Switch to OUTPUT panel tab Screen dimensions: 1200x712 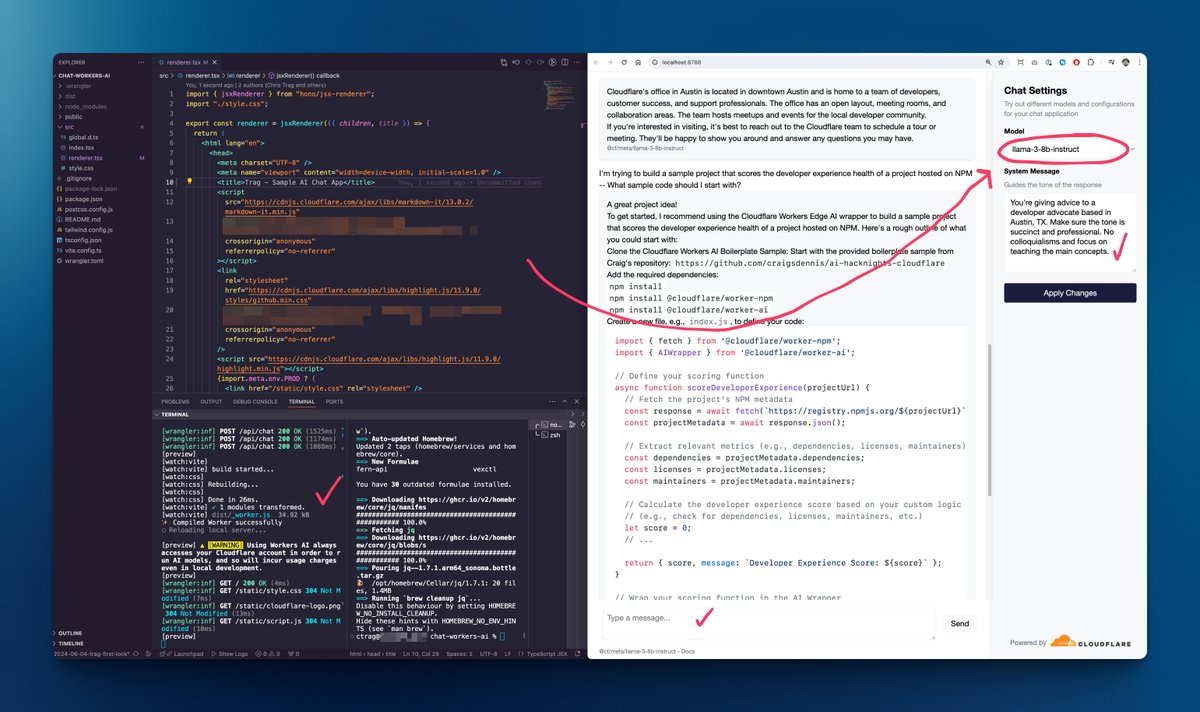tap(211, 401)
